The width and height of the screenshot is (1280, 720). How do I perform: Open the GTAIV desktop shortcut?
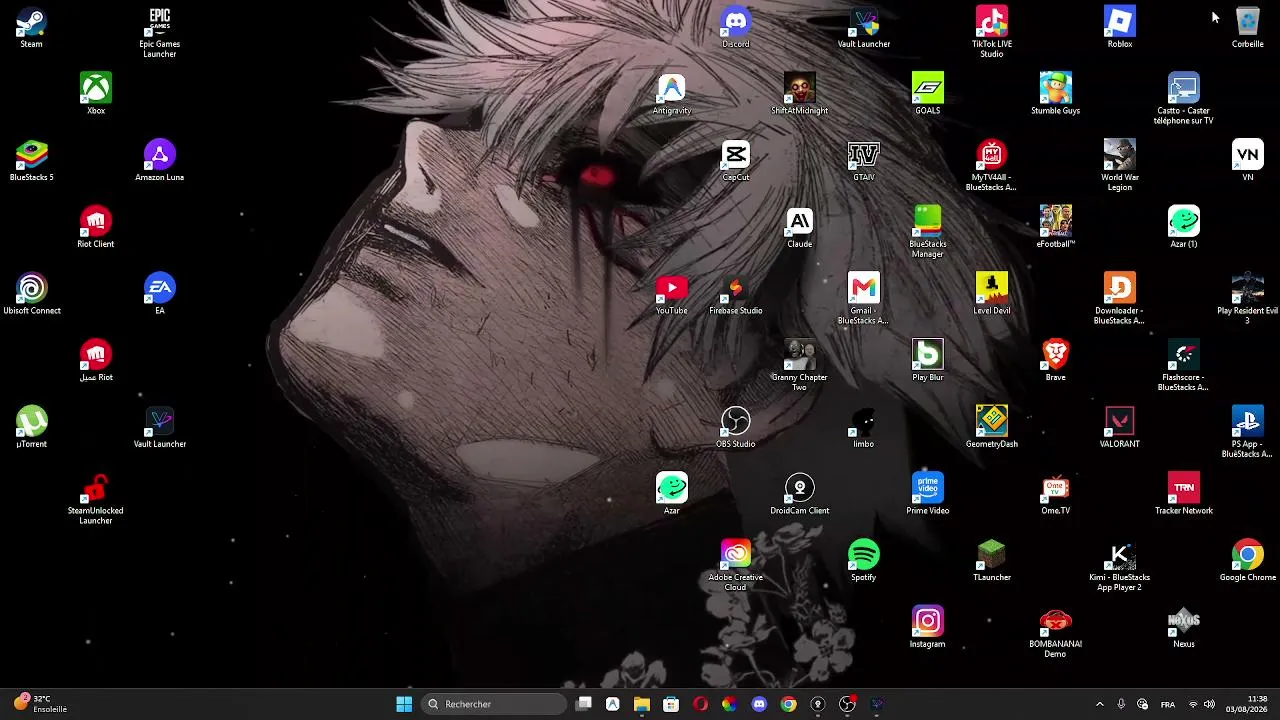tap(864, 161)
